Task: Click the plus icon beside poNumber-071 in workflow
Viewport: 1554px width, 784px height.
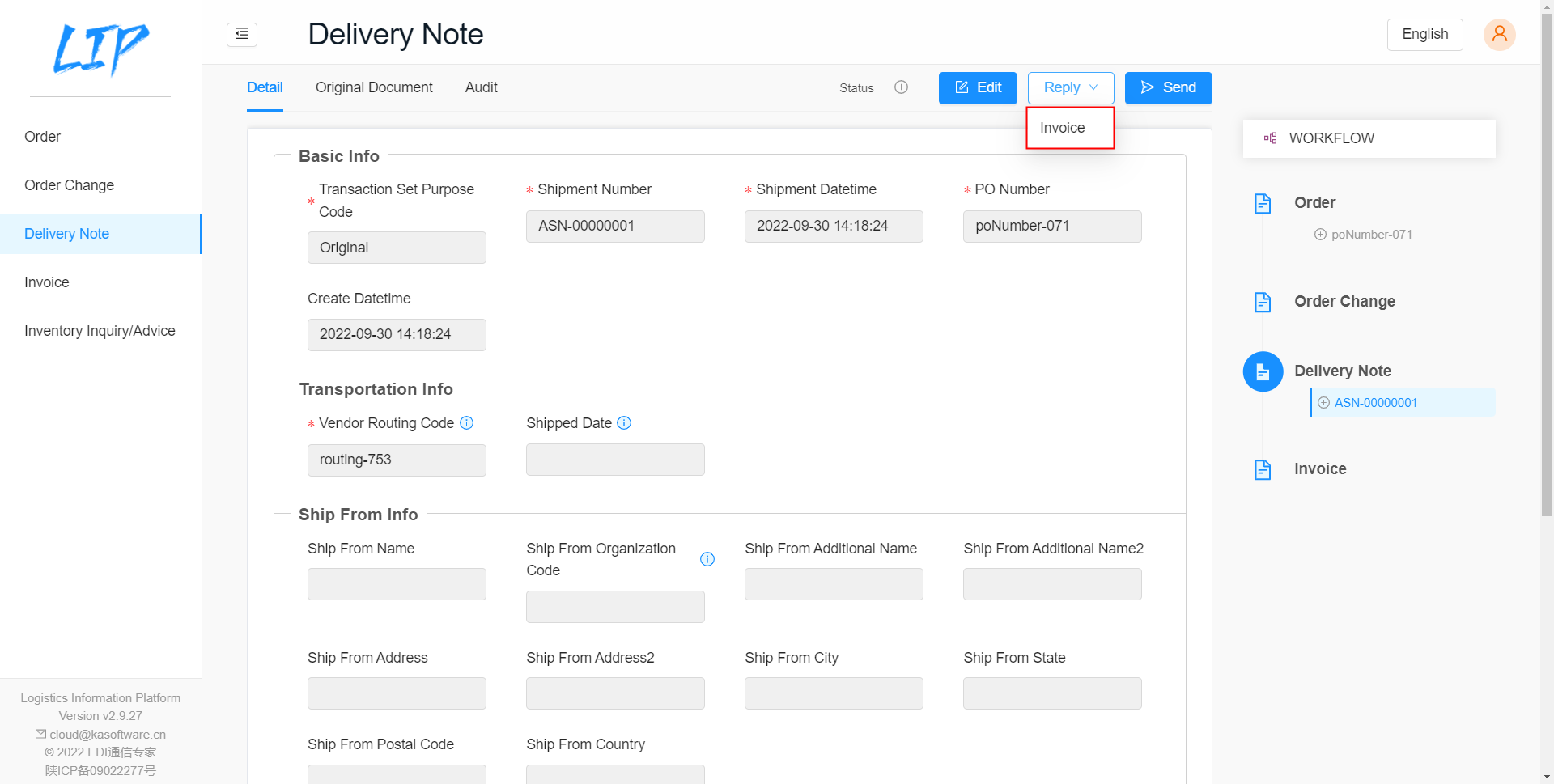Action: pyautogui.click(x=1320, y=235)
